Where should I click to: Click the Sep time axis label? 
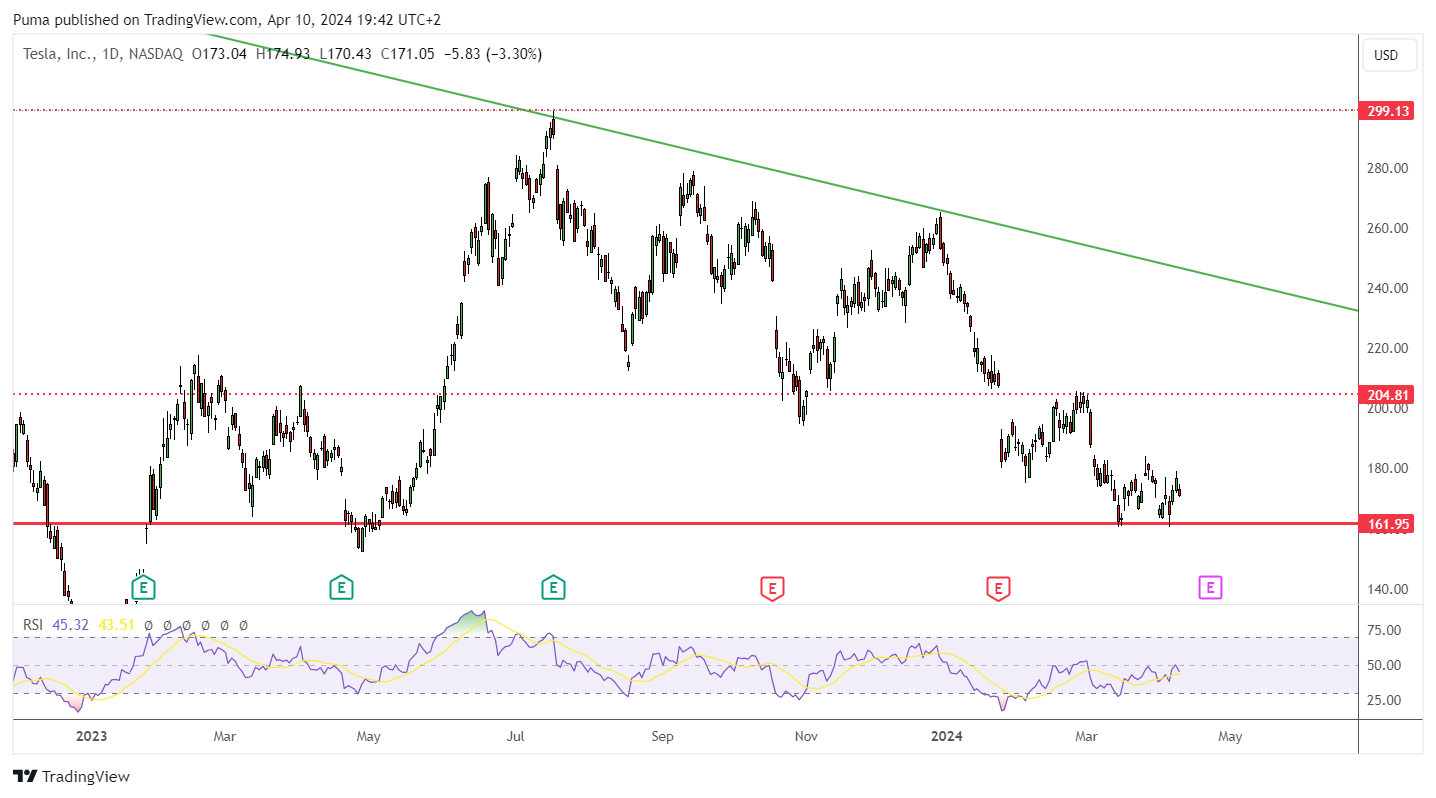[662, 737]
